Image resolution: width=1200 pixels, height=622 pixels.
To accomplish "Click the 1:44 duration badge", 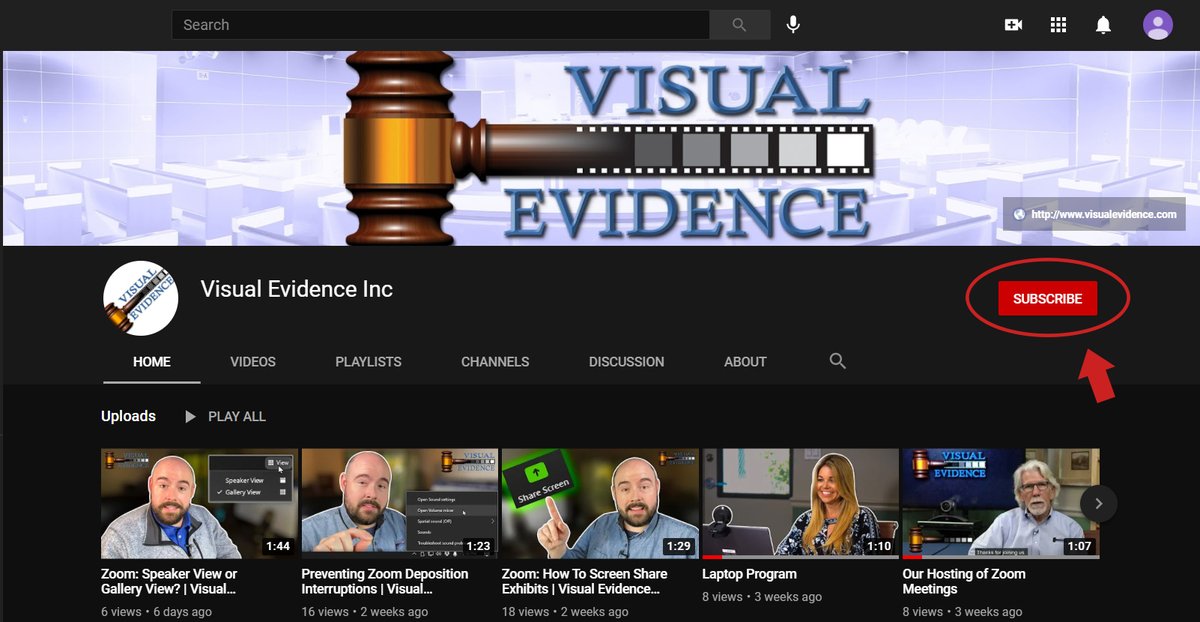I will pos(278,546).
